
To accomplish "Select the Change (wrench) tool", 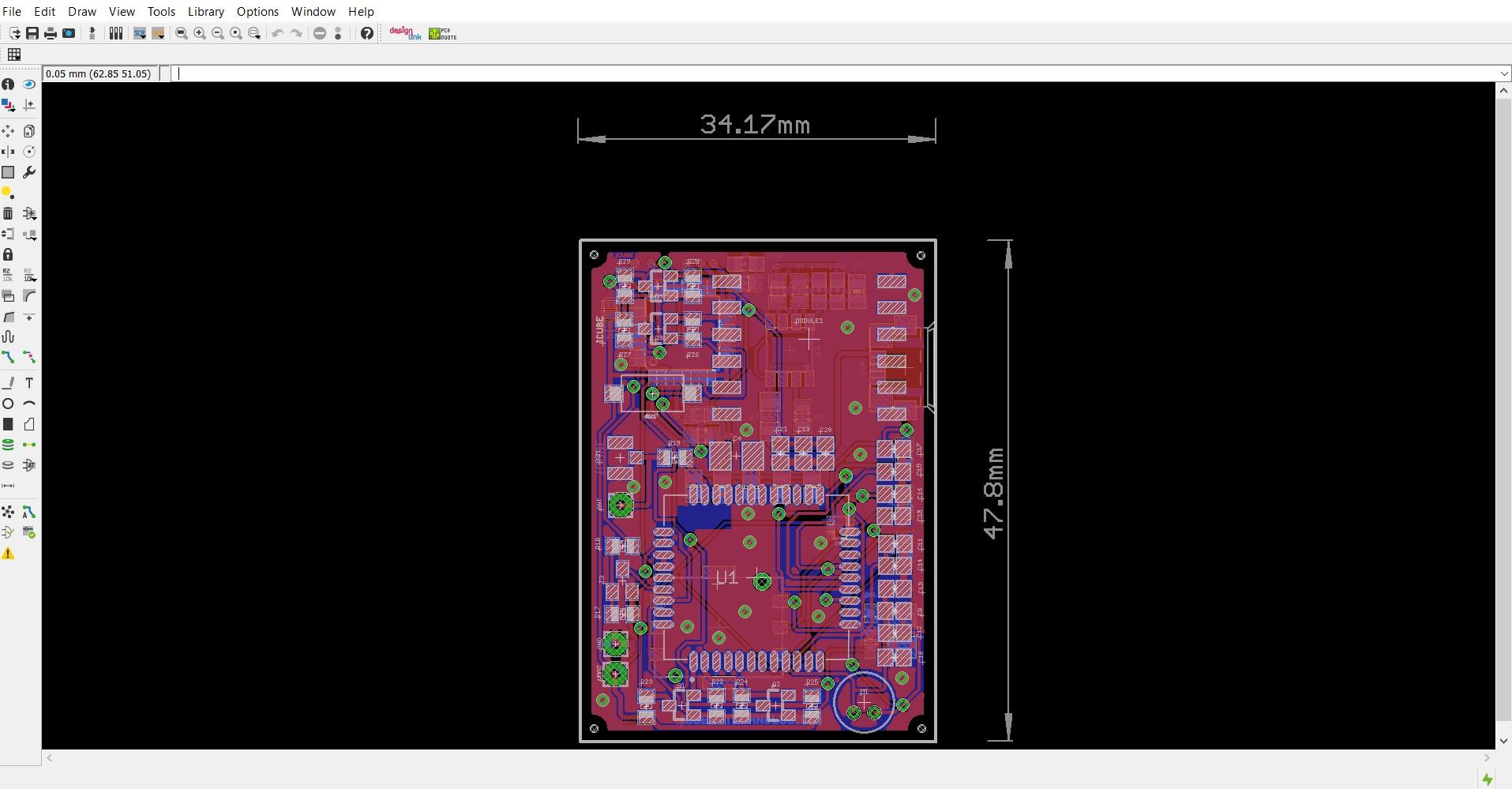I will tap(29, 172).
